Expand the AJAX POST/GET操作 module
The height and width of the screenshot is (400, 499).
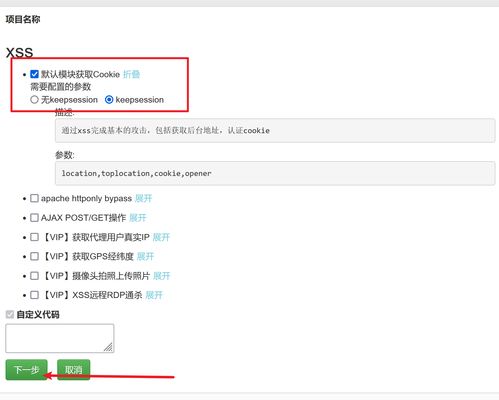138,218
